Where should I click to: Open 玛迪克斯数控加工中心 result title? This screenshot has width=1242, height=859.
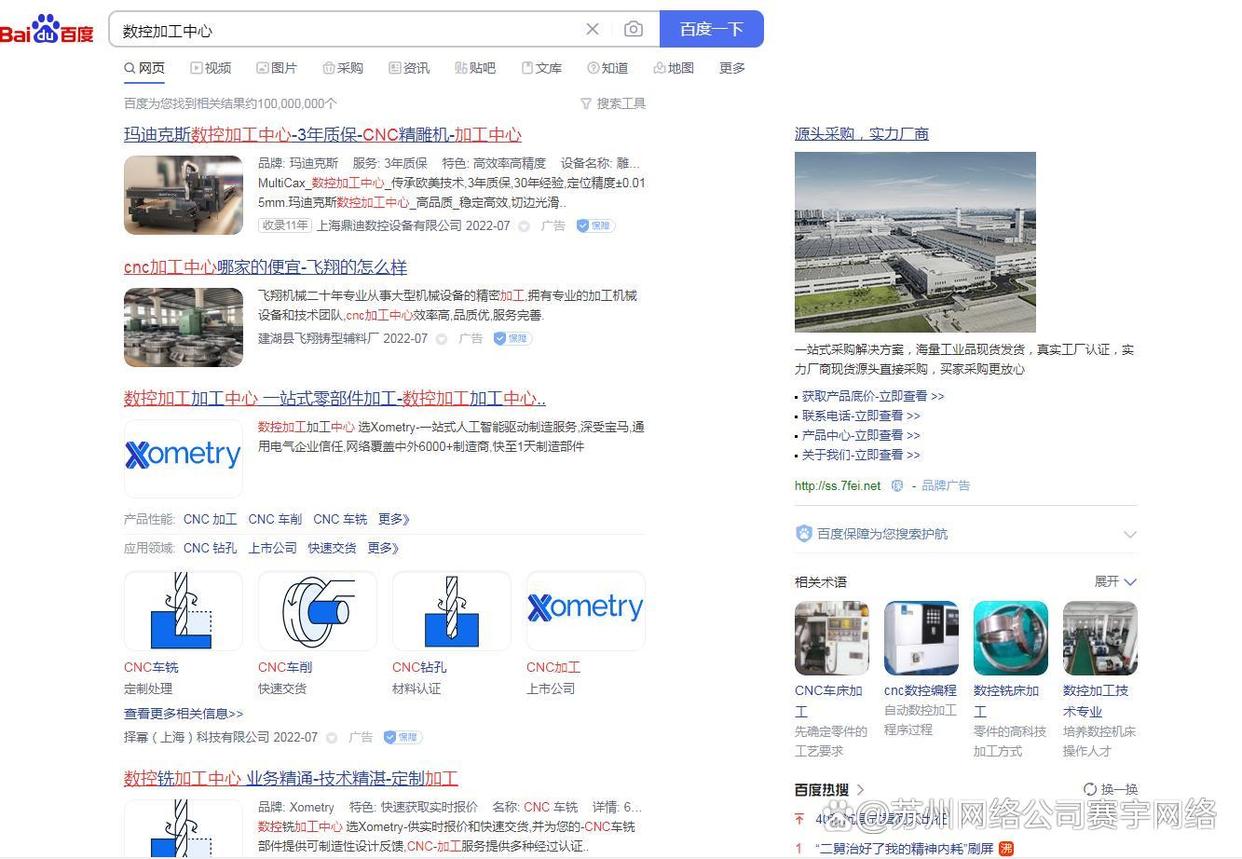[322, 135]
